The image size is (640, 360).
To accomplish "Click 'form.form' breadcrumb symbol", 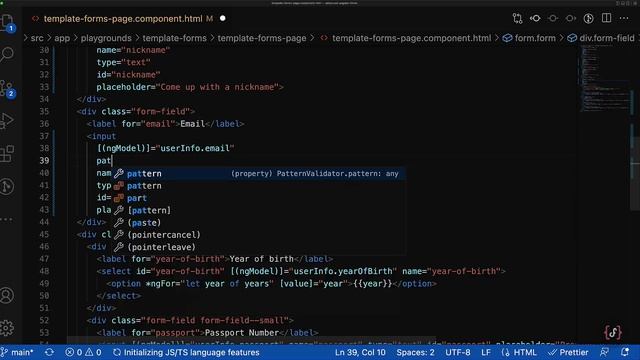I will tap(535, 38).
